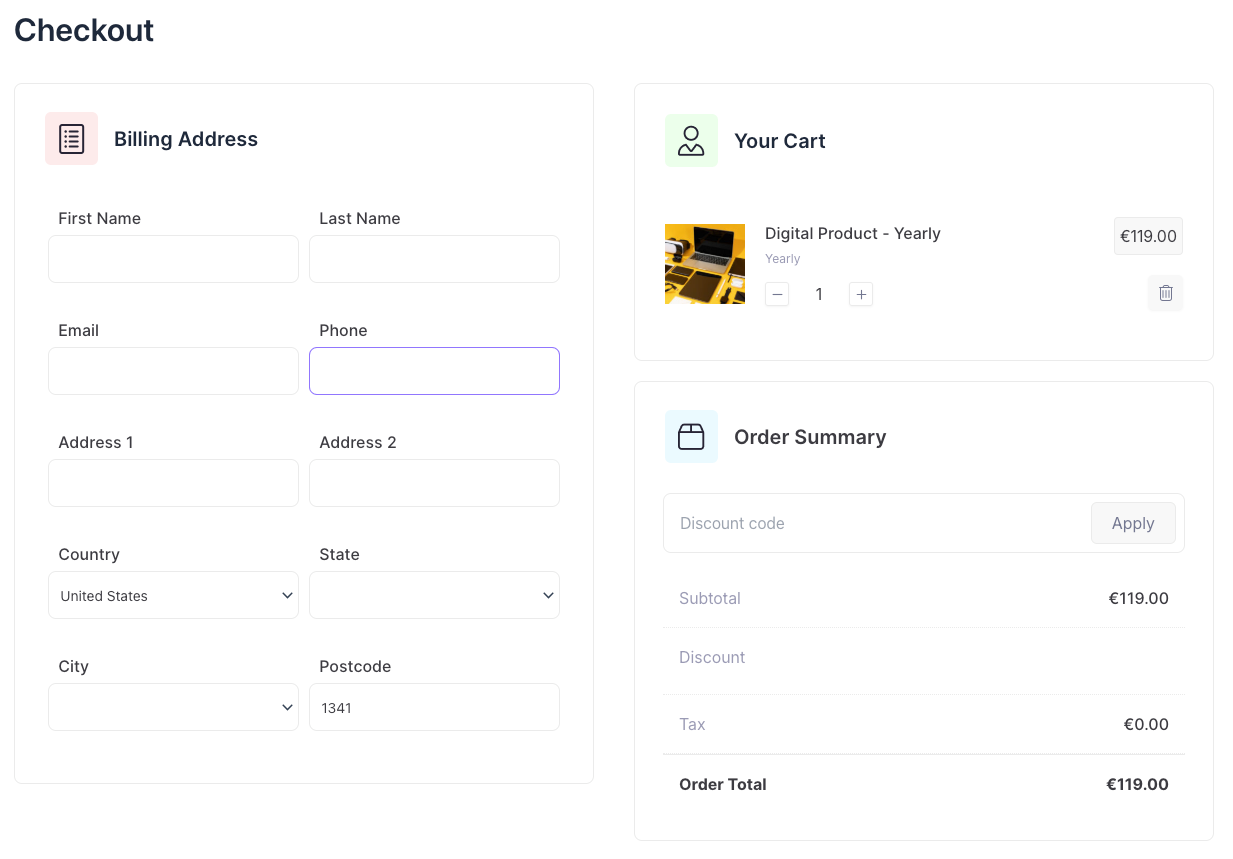
Task: Select the Last Name field
Action: 434,260
